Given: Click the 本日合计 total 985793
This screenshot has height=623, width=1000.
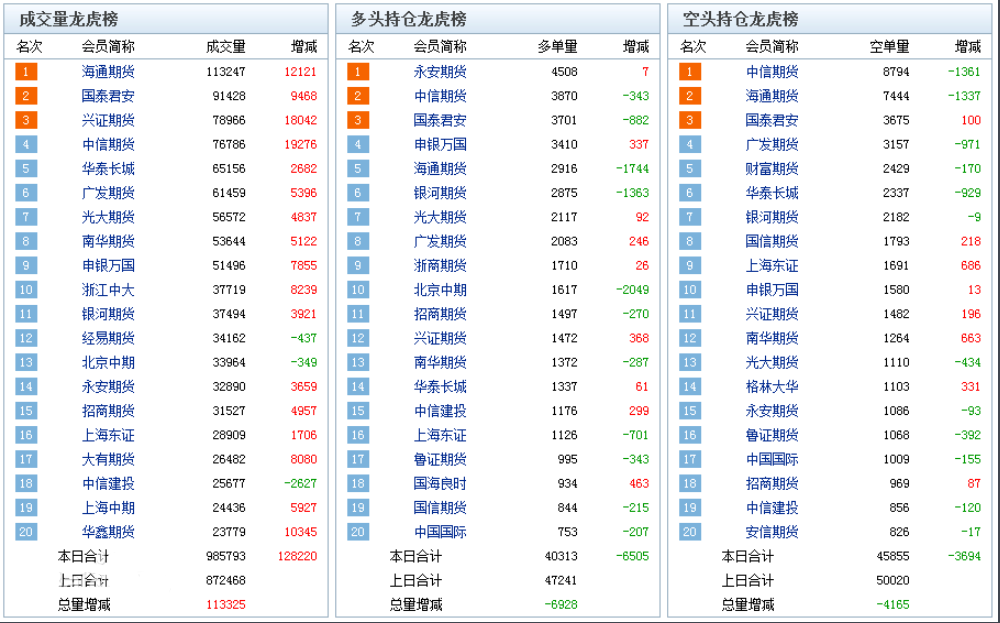Looking at the screenshot, I should (x=226, y=556).
